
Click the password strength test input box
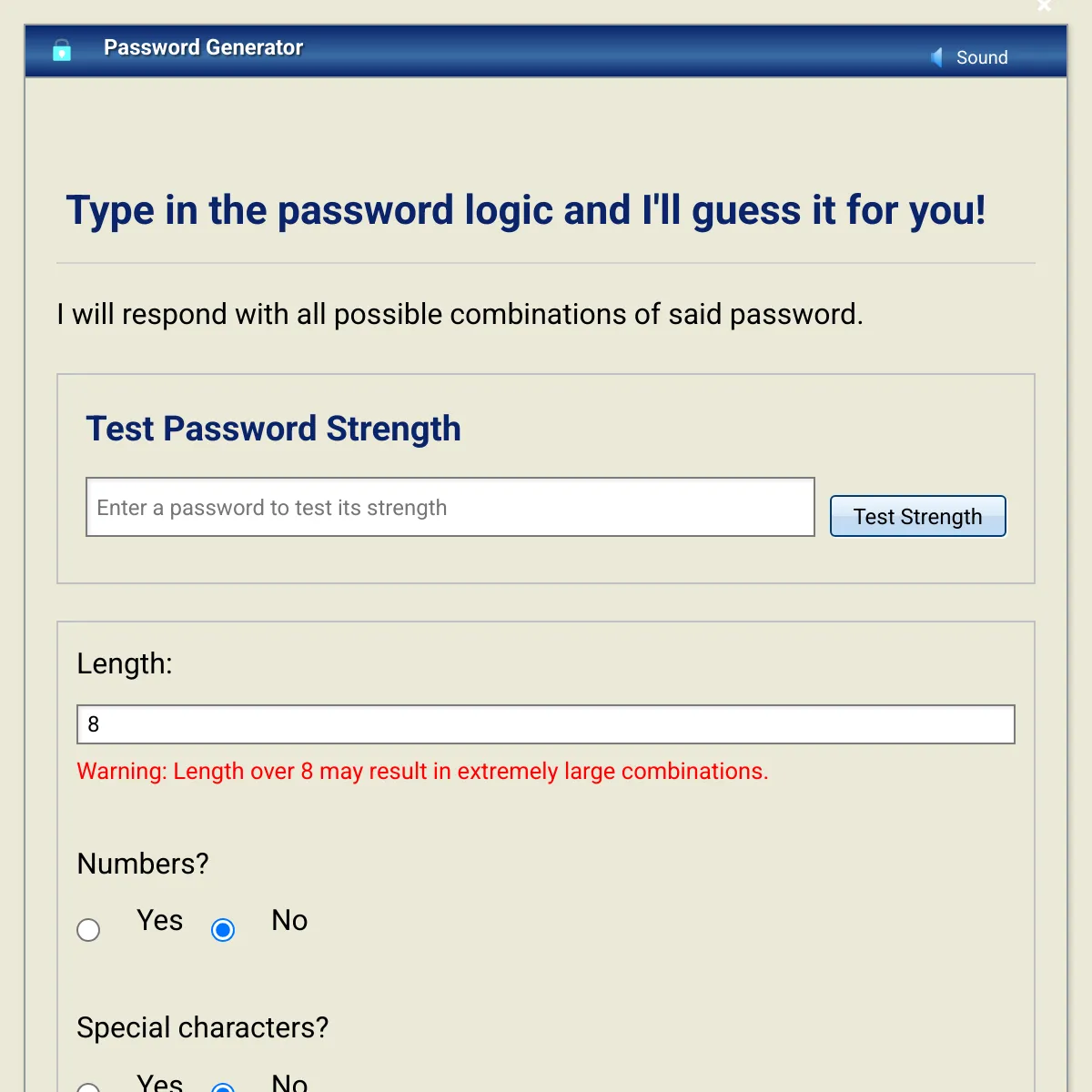pyautogui.click(x=450, y=507)
